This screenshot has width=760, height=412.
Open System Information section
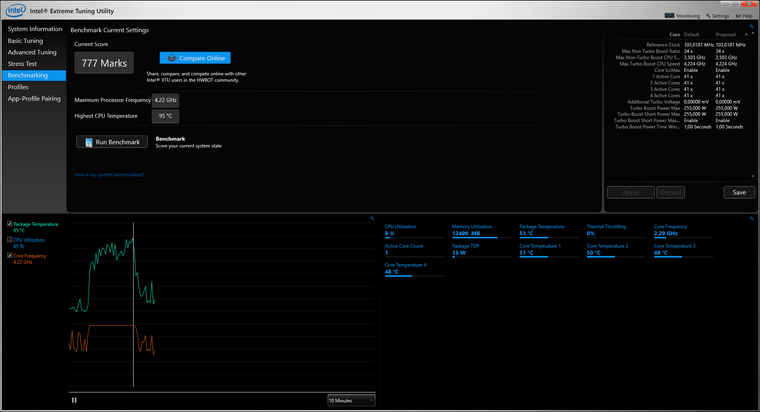35,29
